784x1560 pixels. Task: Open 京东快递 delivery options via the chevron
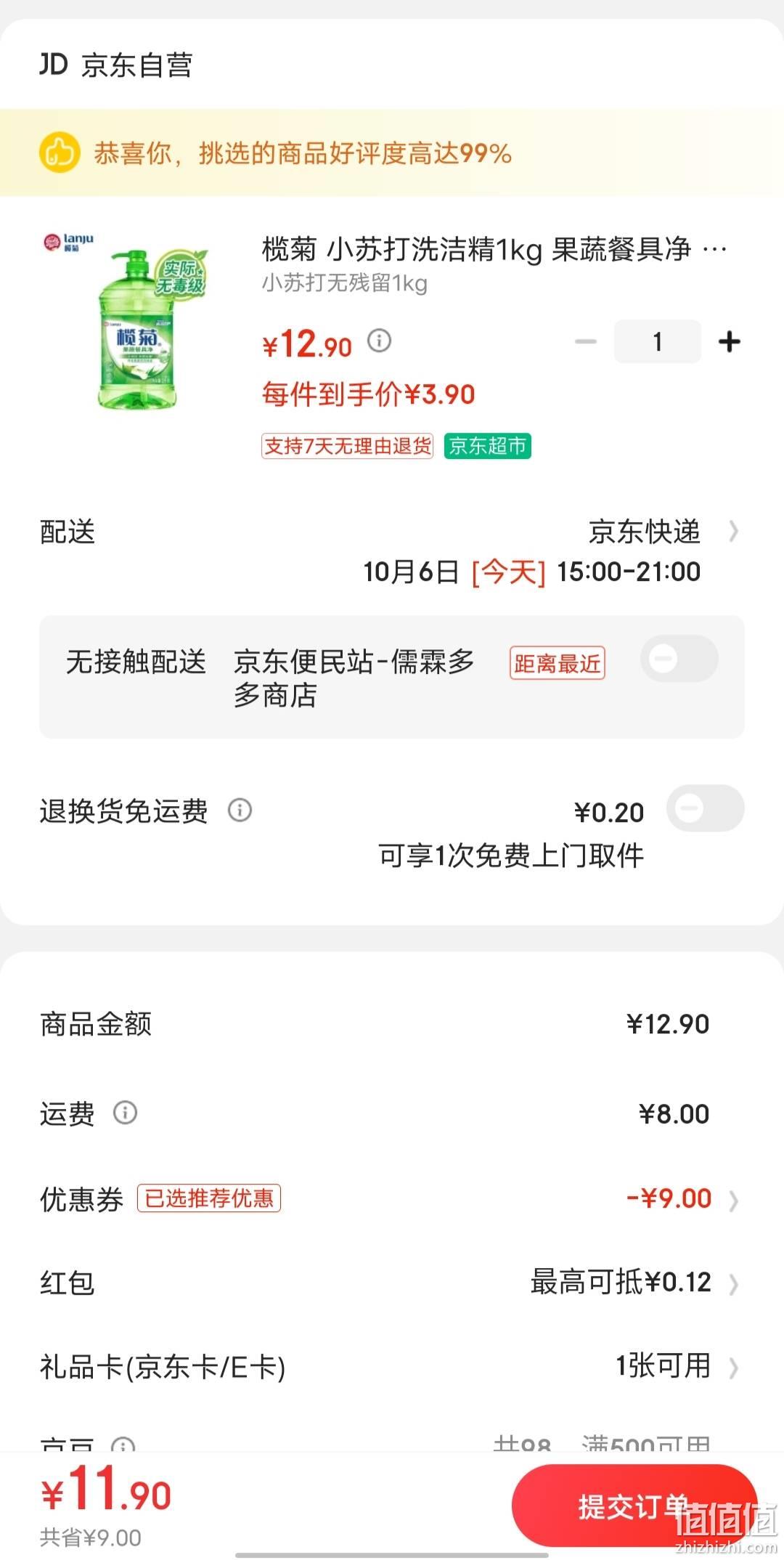[x=733, y=532]
